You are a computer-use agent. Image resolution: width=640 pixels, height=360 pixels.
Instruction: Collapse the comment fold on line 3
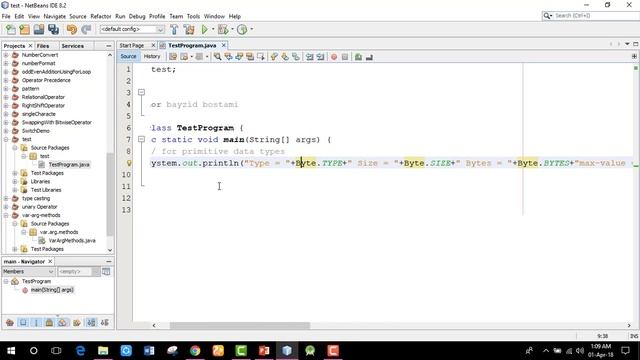[141, 92]
